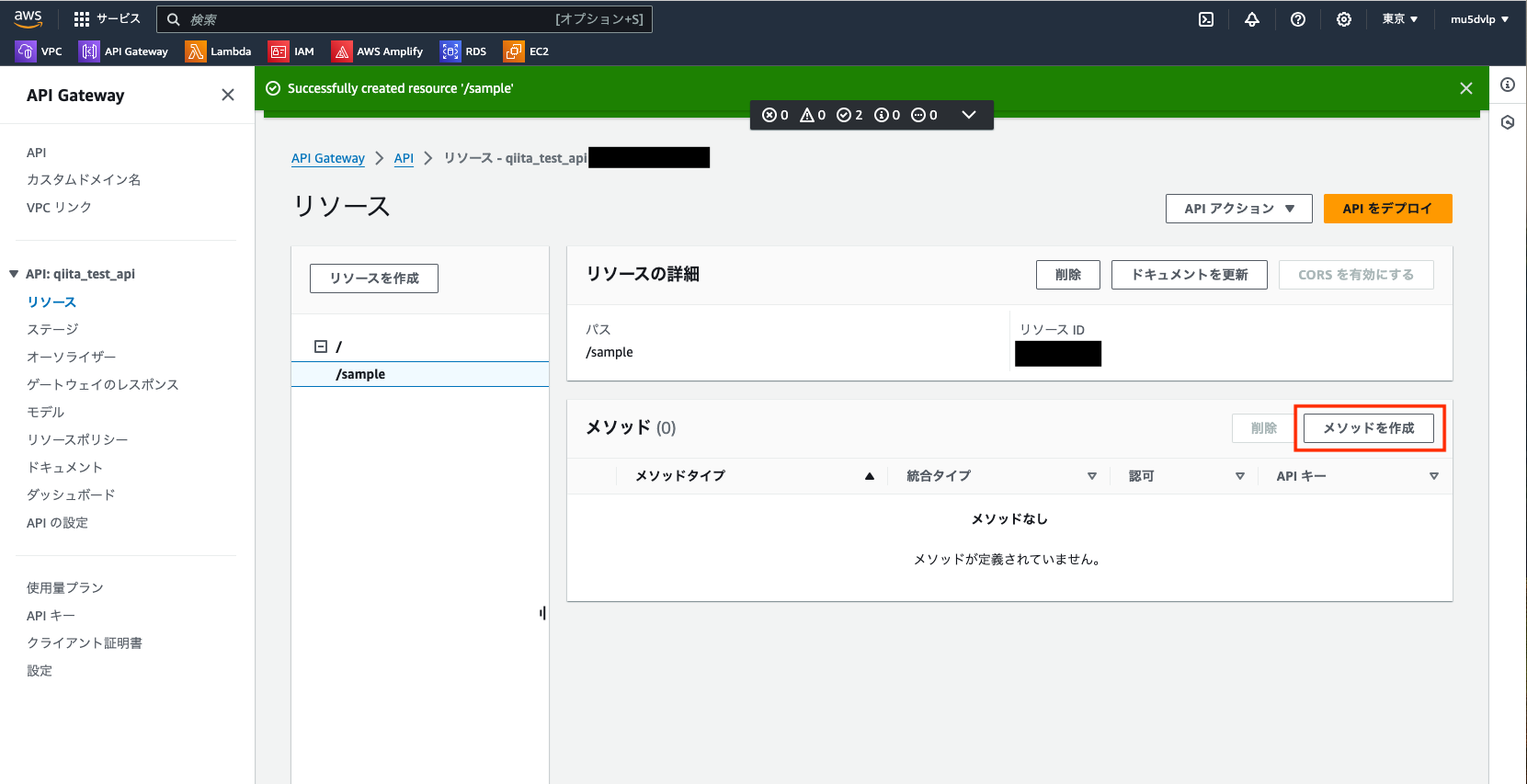
Task: Open the API アクション dropdown
Action: pyautogui.click(x=1239, y=209)
